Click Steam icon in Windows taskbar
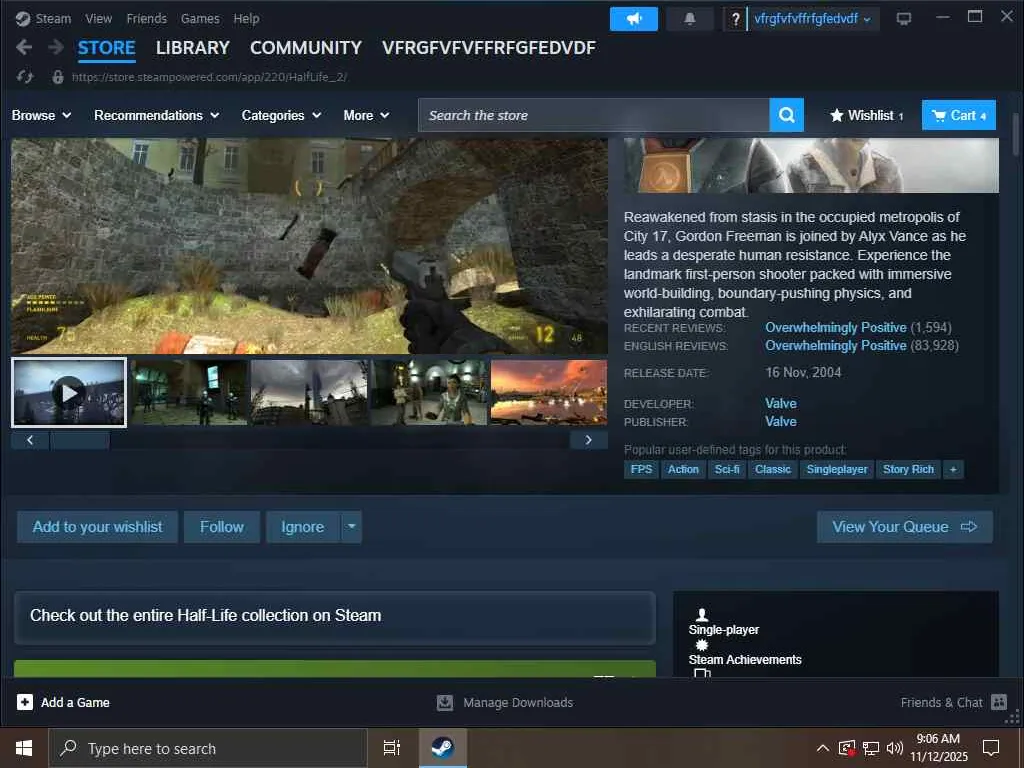Viewport: 1024px width, 768px height. (x=442, y=748)
